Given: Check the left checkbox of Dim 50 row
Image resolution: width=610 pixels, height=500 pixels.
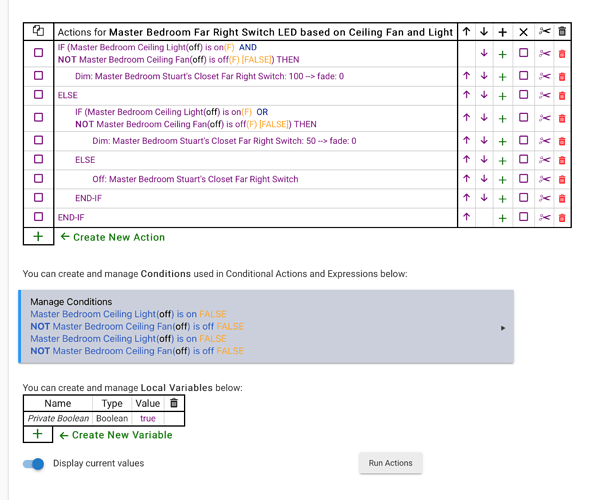Looking at the screenshot, I should coord(39,140).
